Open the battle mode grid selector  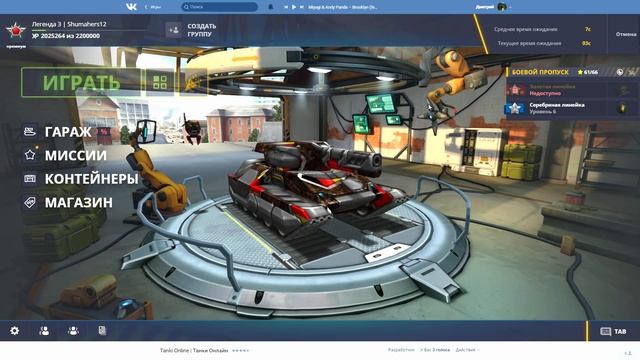point(160,82)
